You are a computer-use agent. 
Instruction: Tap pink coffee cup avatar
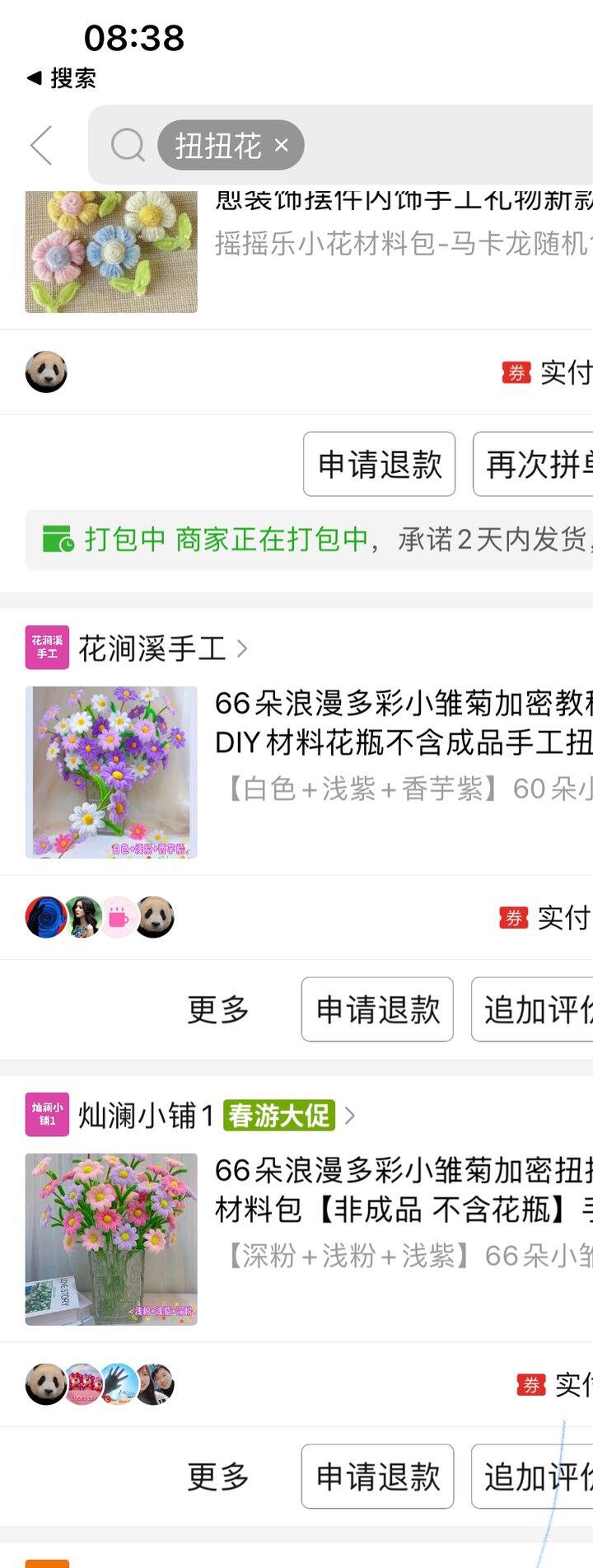coord(119,917)
